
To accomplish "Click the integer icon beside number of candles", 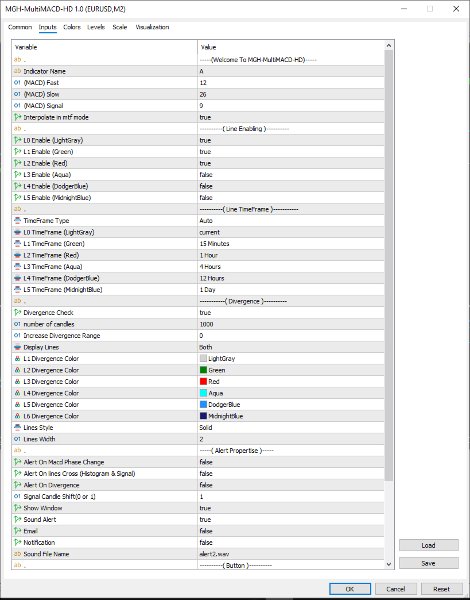I will click(17, 324).
